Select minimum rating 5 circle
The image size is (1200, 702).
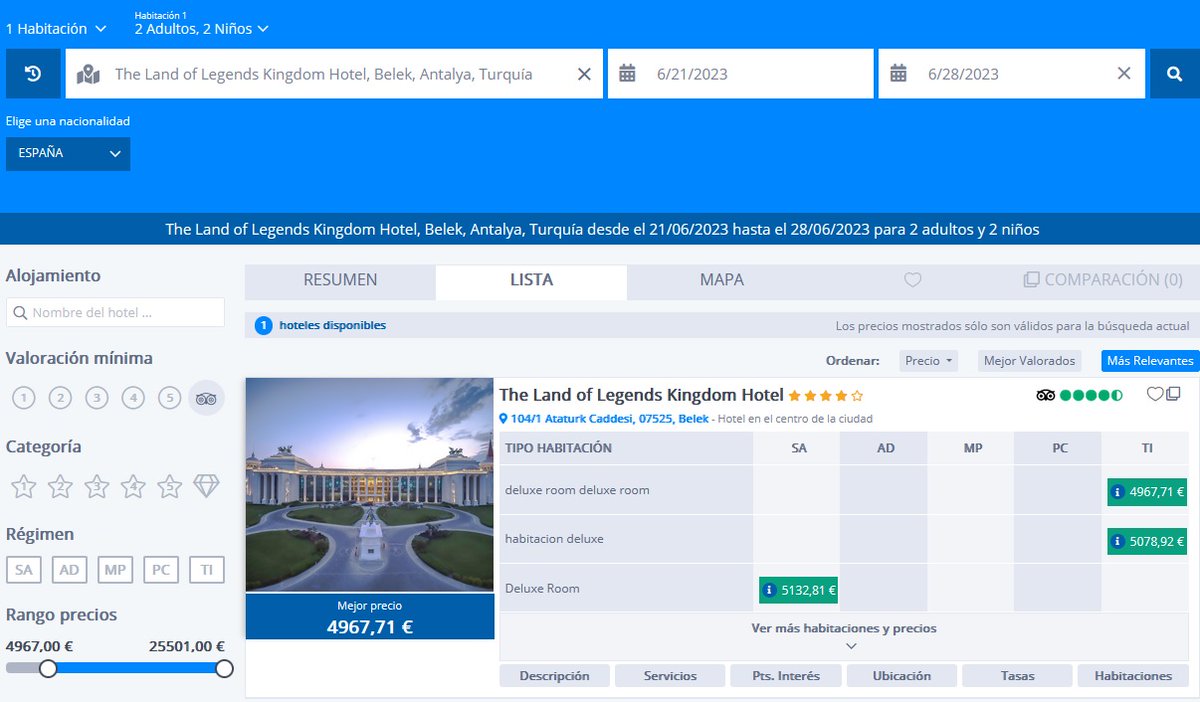coord(170,399)
